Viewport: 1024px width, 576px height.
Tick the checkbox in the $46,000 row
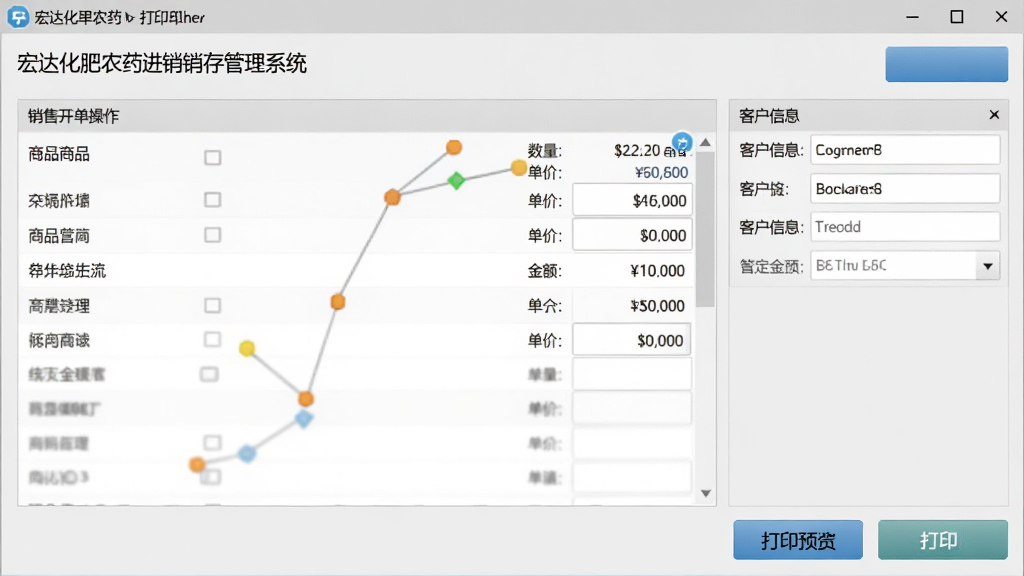[x=212, y=199]
